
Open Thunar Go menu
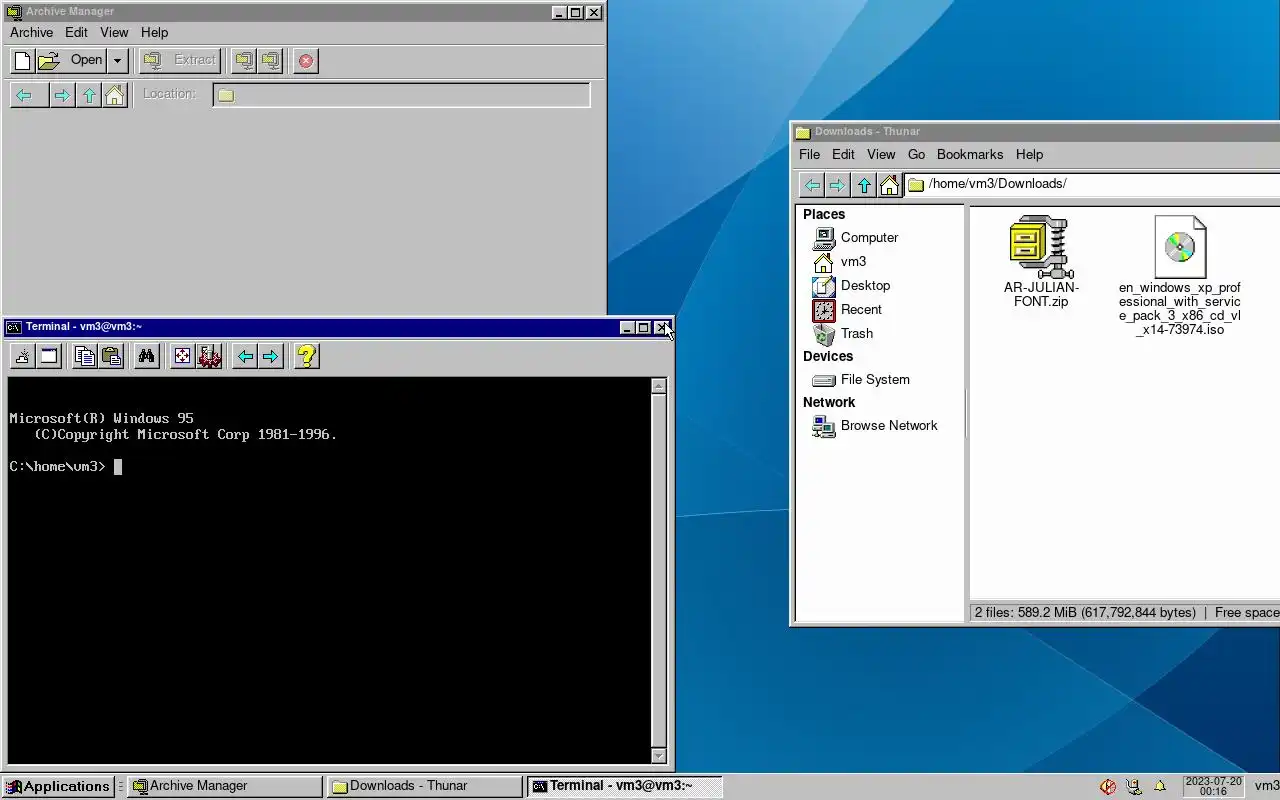pos(916,154)
